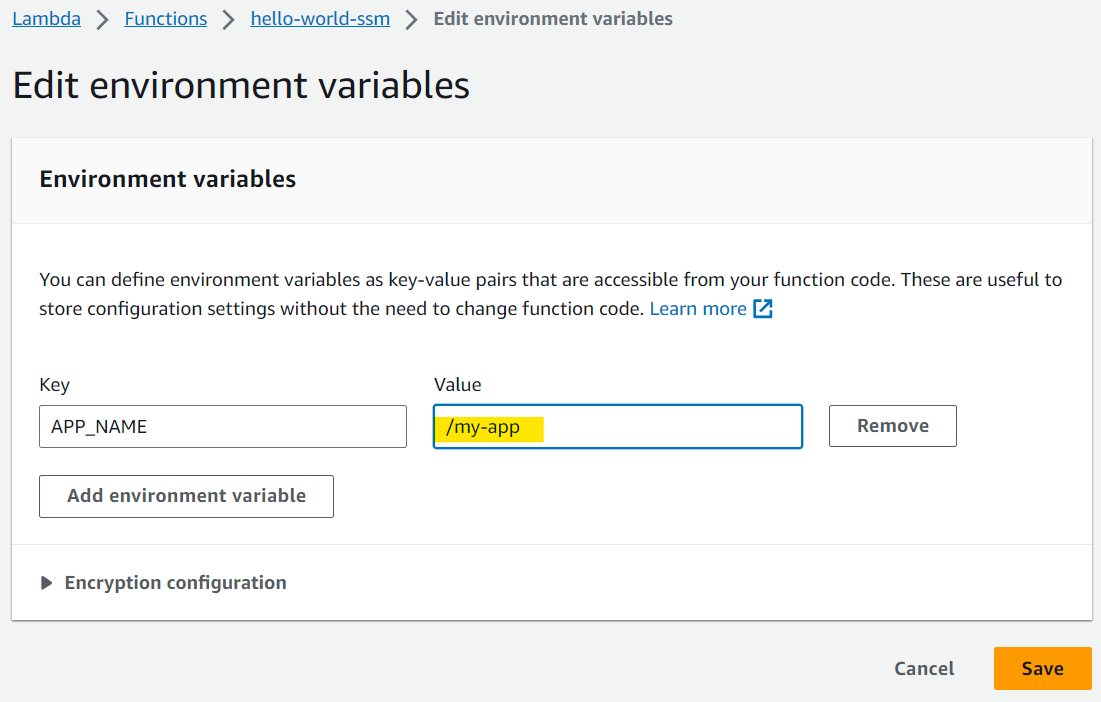This screenshot has height=702, width=1101.
Task: Click the Edit environment variables page title
Action: click(241, 86)
